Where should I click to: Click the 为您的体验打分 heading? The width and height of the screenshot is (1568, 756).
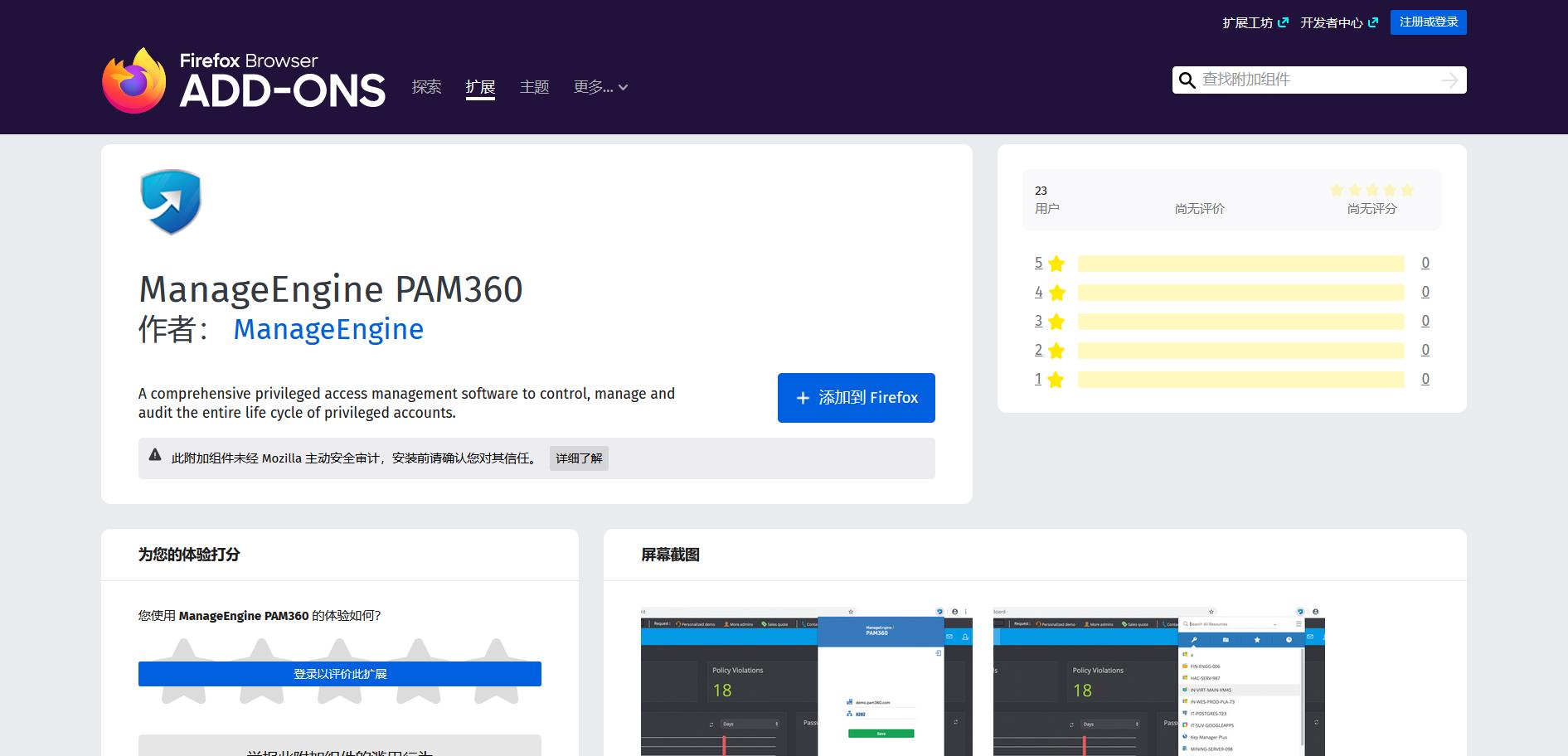pyautogui.click(x=189, y=555)
